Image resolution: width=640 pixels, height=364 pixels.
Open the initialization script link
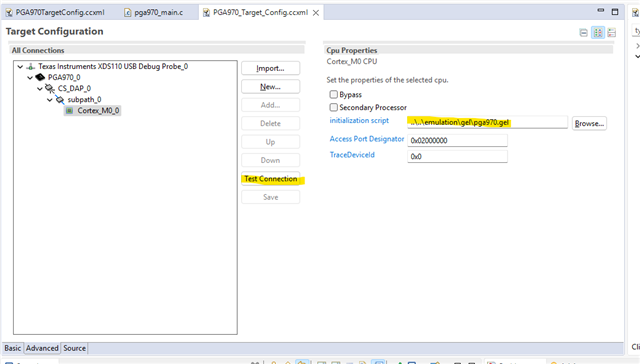point(359,120)
